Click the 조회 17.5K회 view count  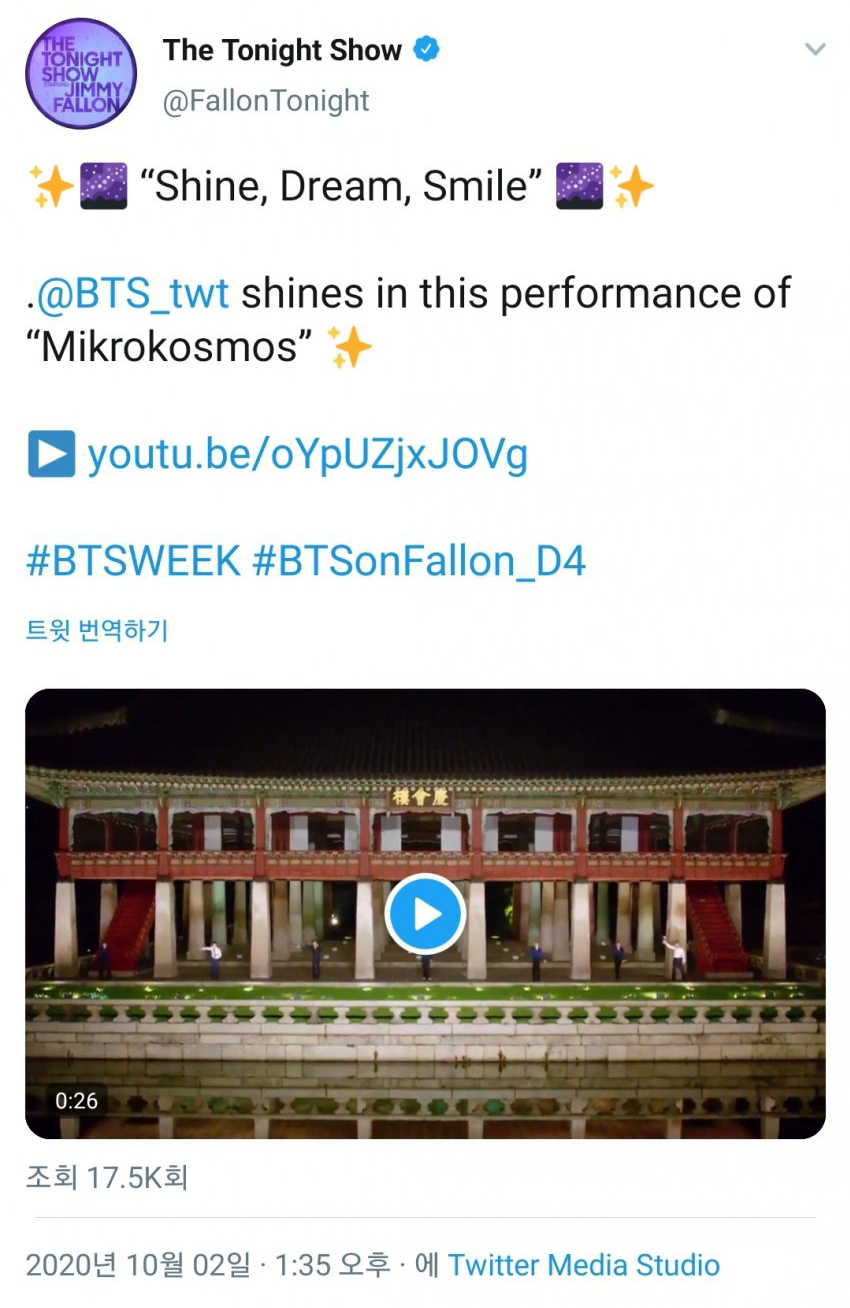(x=106, y=1177)
